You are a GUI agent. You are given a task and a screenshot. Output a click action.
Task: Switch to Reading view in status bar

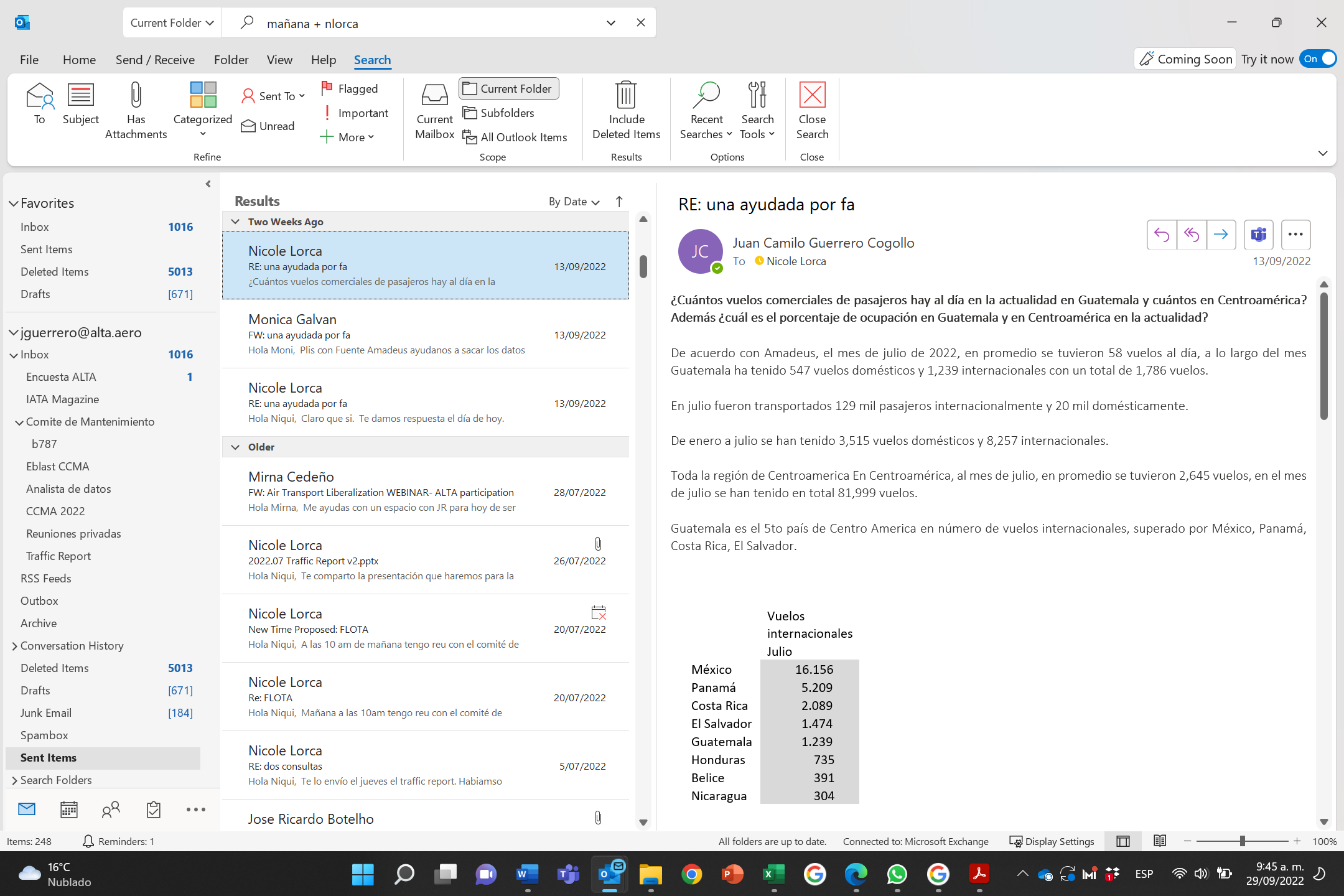(x=1160, y=841)
